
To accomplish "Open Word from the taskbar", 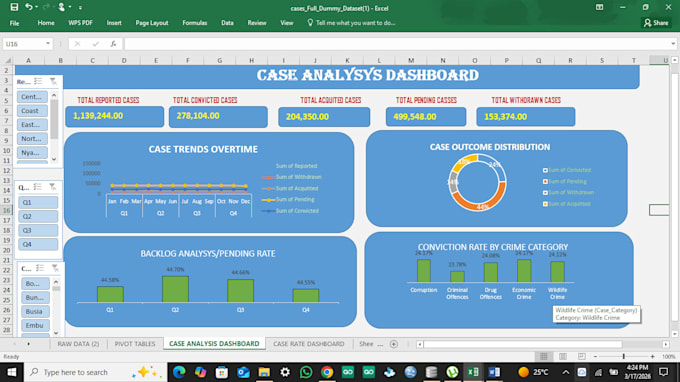I will click(x=494, y=372).
